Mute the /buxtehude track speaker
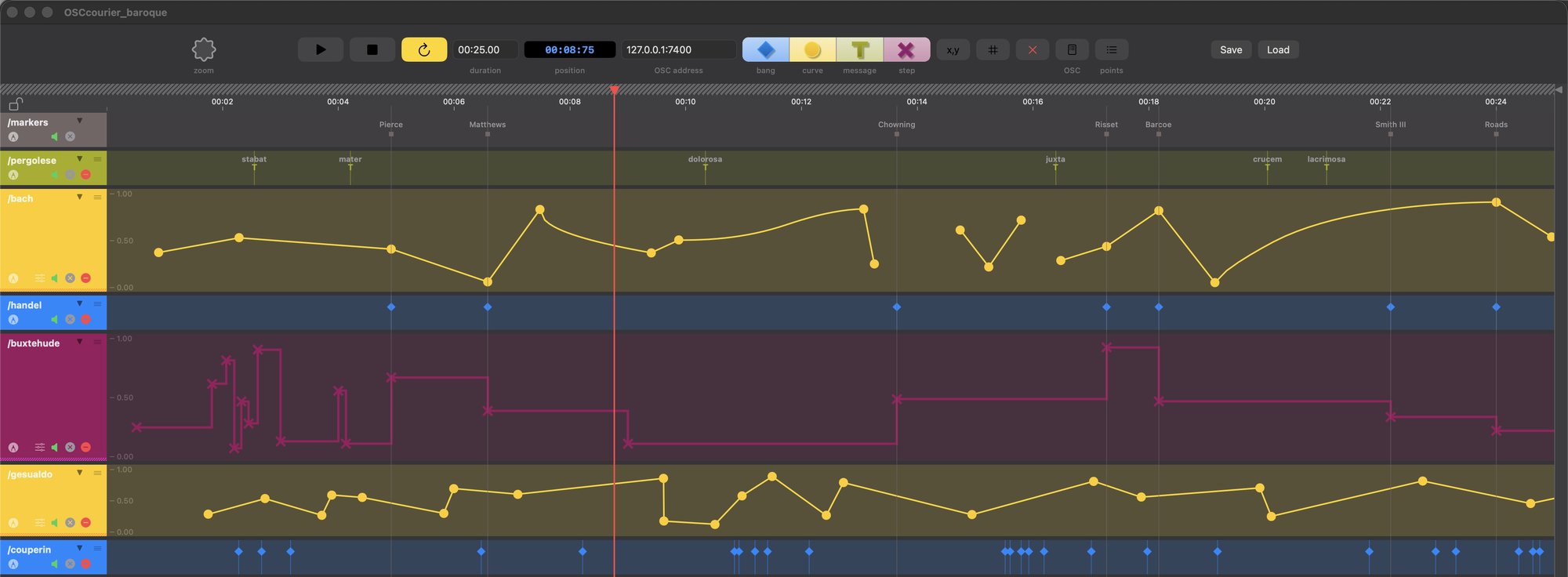The width and height of the screenshot is (1568, 577). (54, 447)
